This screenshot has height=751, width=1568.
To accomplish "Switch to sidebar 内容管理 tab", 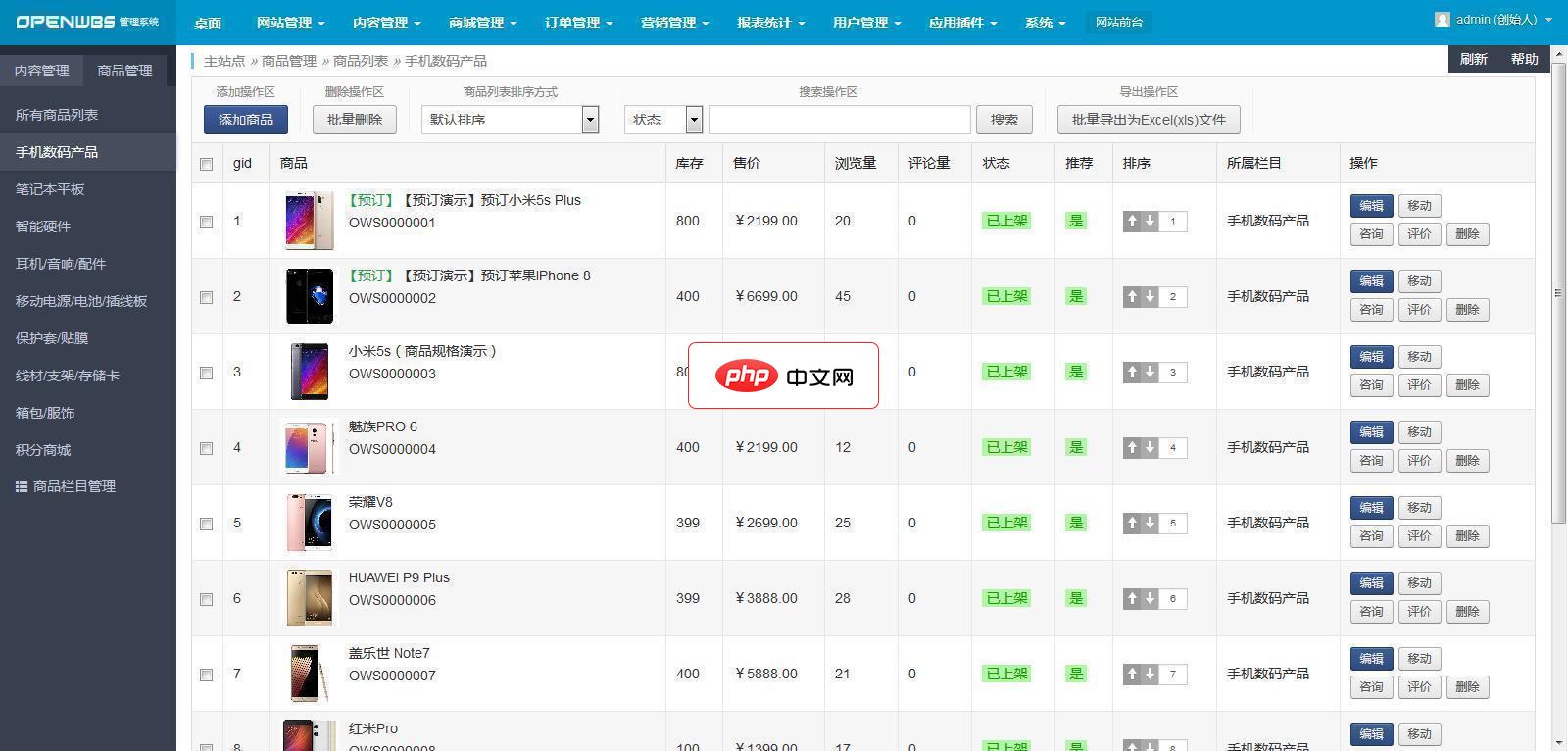I will click(x=42, y=71).
